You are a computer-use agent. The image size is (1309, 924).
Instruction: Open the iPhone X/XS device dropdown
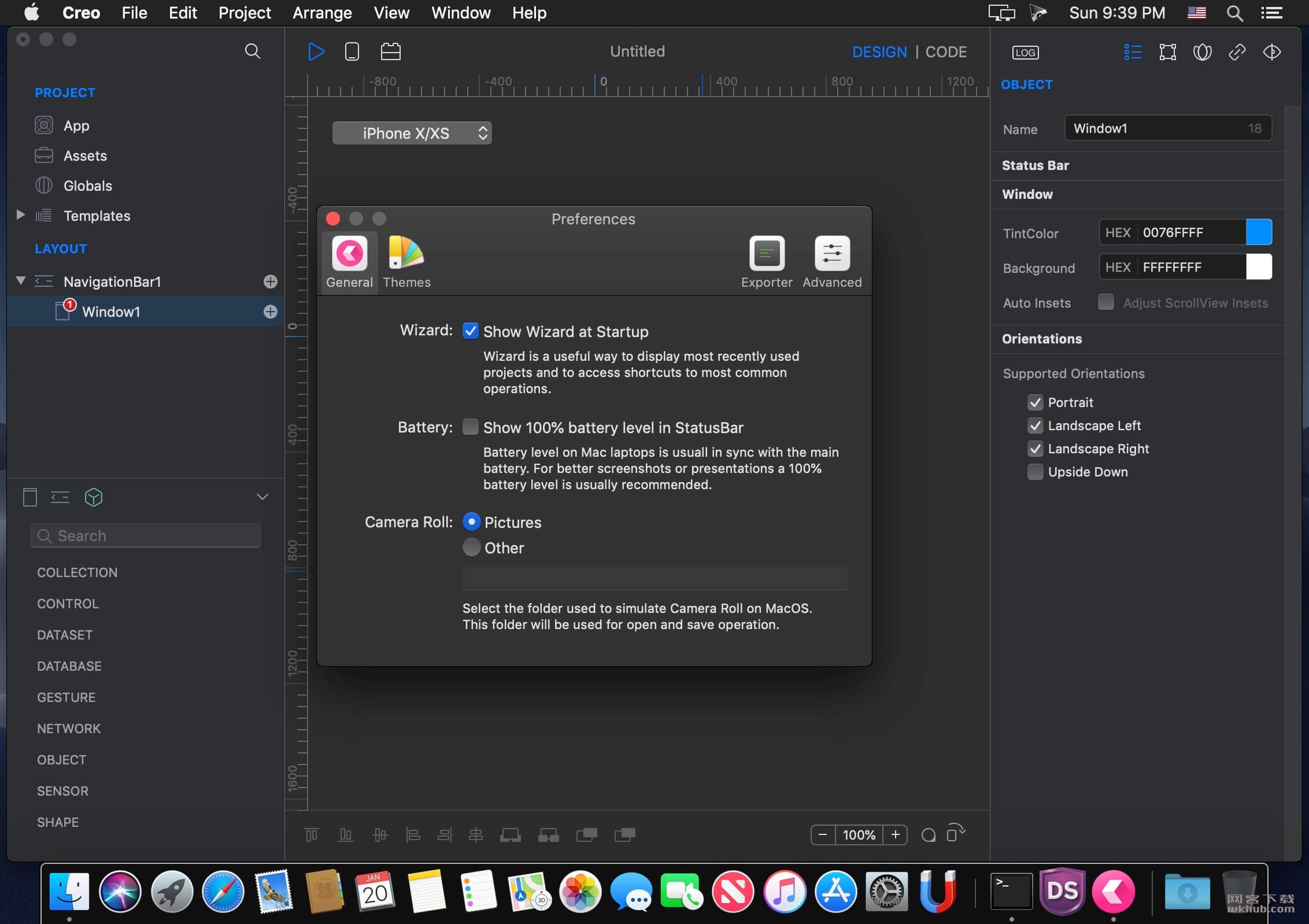click(412, 133)
